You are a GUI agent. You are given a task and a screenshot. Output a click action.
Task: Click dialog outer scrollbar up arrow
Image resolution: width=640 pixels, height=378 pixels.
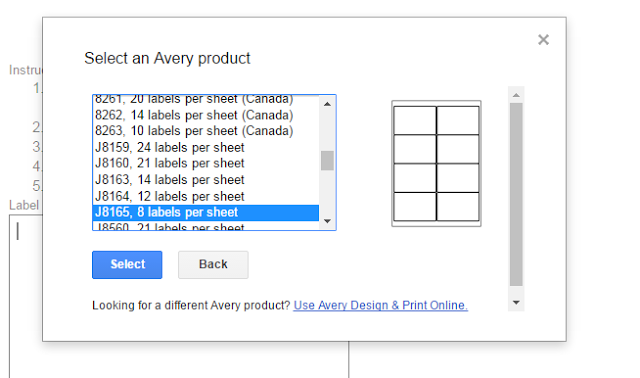pyautogui.click(x=516, y=95)
